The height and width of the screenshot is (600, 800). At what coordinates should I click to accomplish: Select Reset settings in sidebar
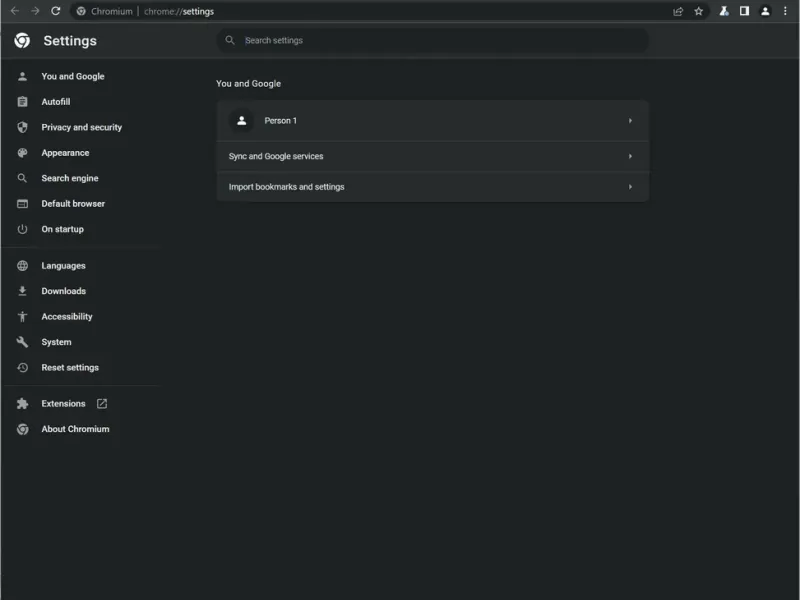click(x=70, y=368)
